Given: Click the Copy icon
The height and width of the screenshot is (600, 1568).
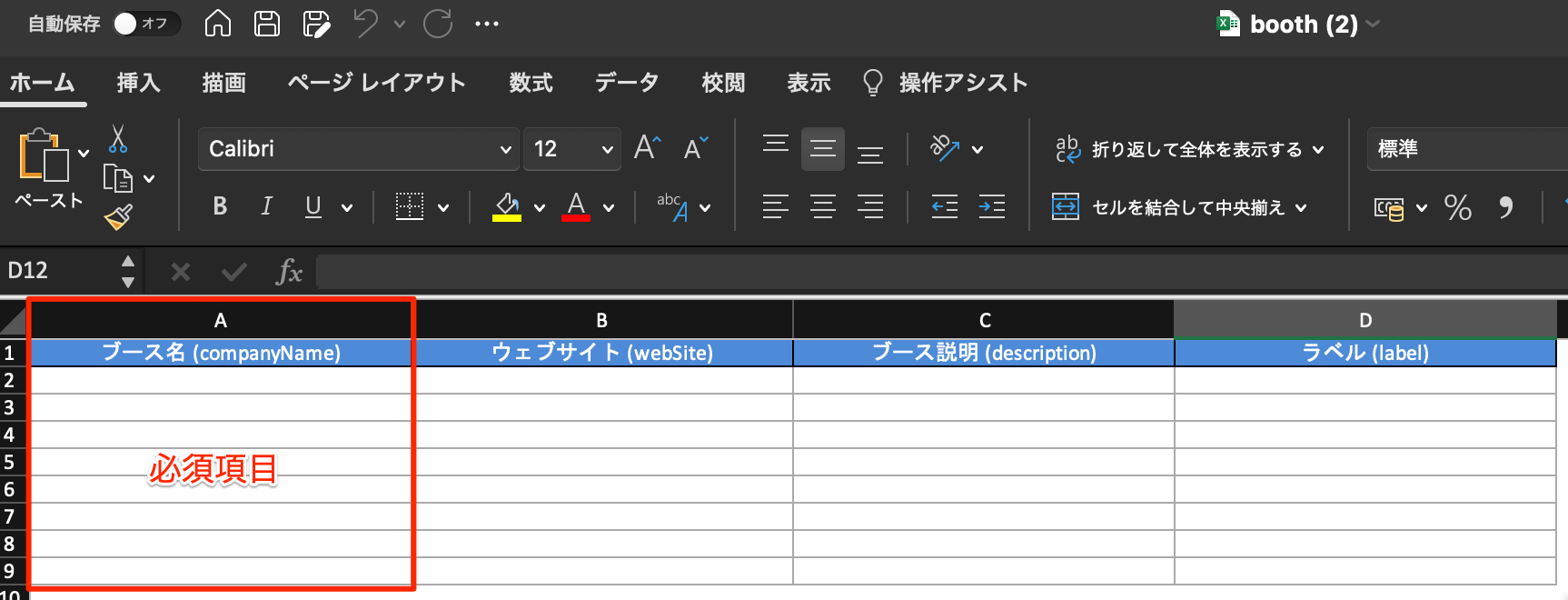Looking at the screenshot, I should [x=118, y=178].
